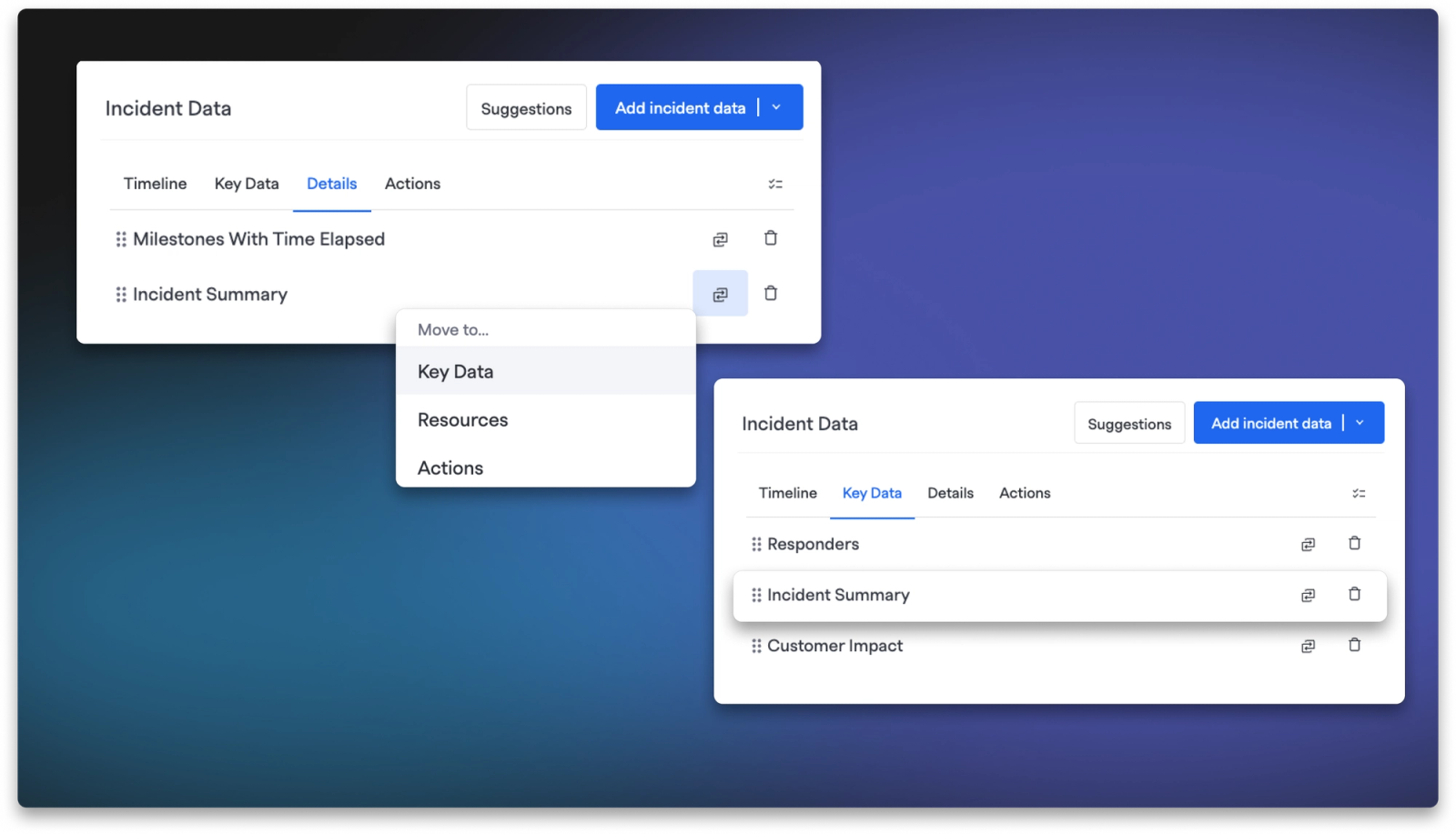Screen dimensions: 1456x834
Task: Click drag handle of Responders row
Action: (756, 544)
